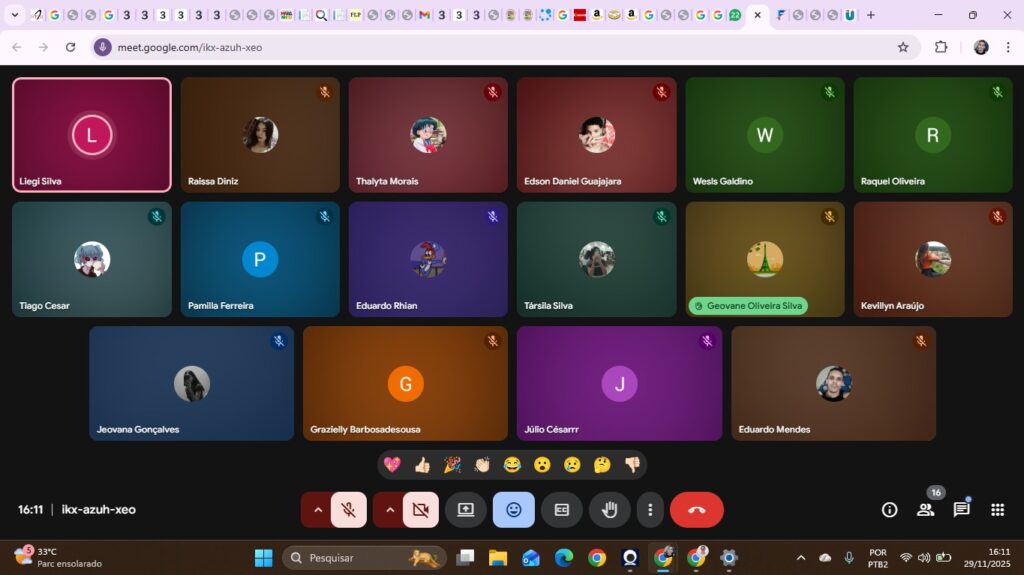Expand audio settings arrow beside microphone
This screenshot has height=575, width=1024.
click(x=318, y=510)
